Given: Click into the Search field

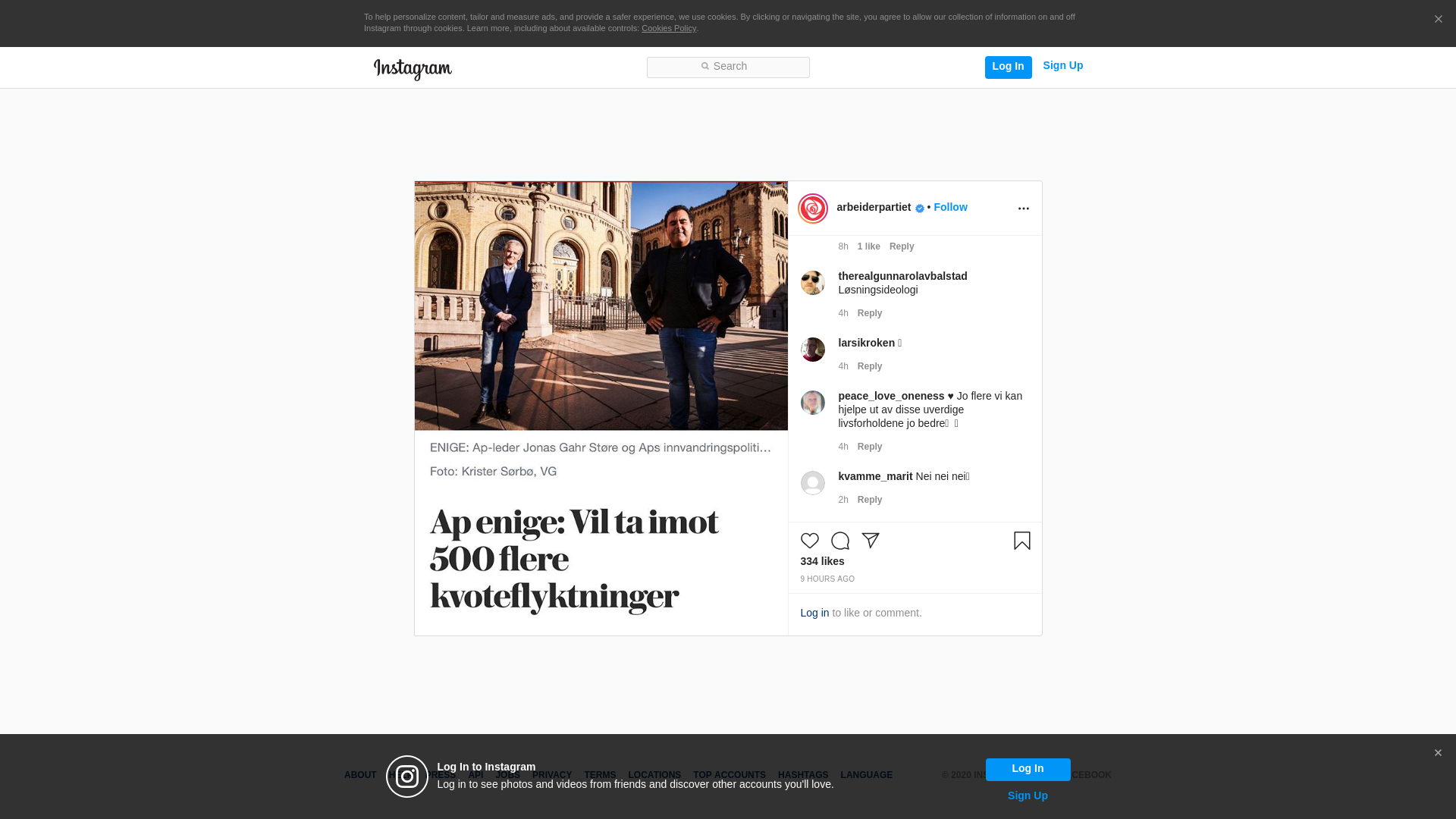Looking at the screenshot, I should [728, 67].
